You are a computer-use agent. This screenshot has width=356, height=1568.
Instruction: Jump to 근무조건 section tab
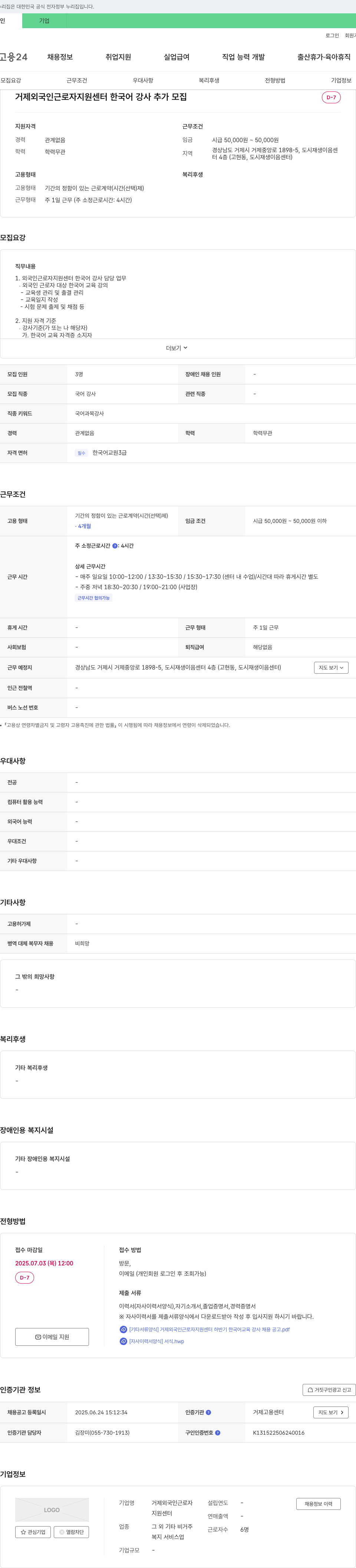pos(77,80)
